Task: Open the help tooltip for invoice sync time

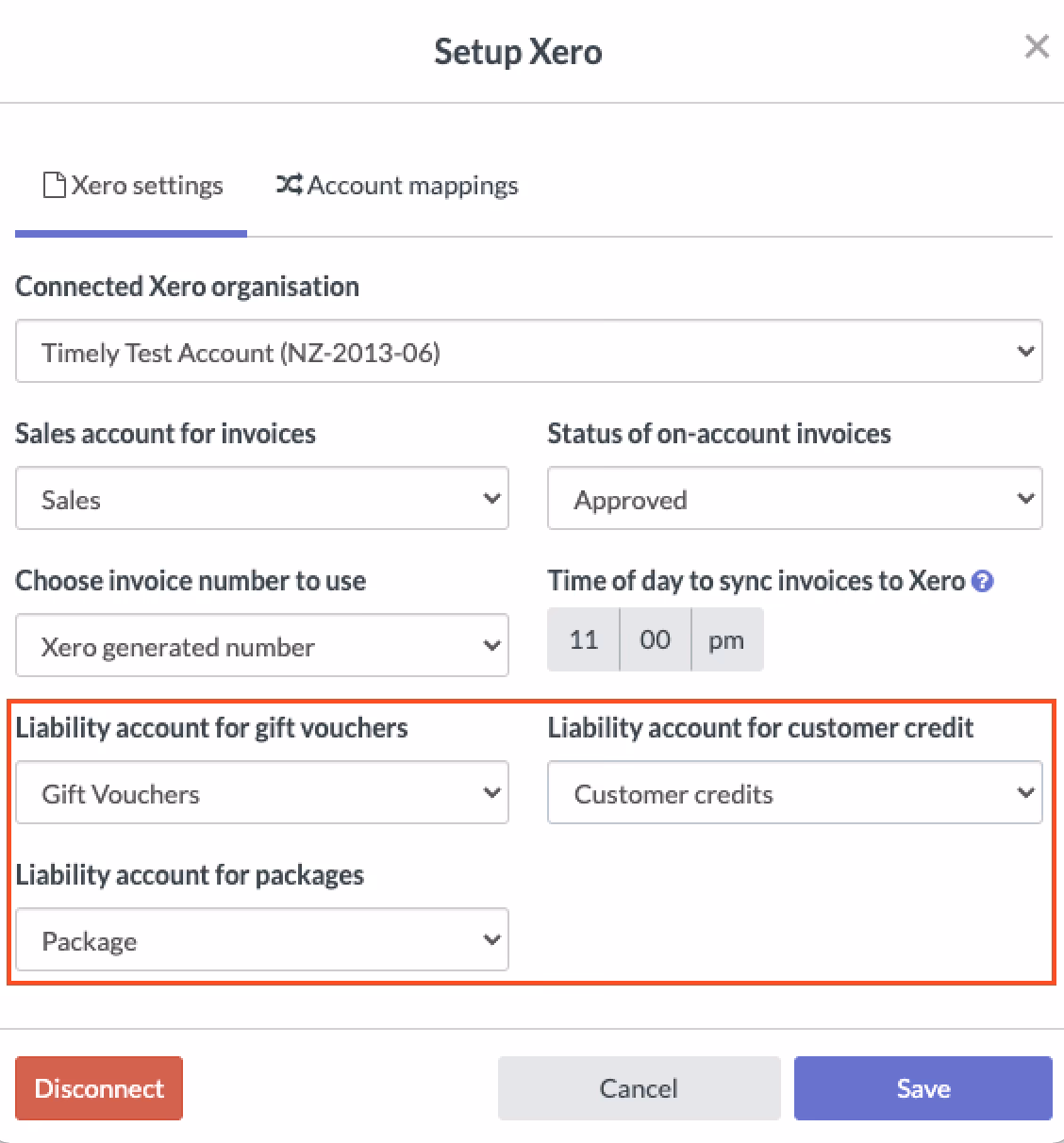Action: point(983,582)
